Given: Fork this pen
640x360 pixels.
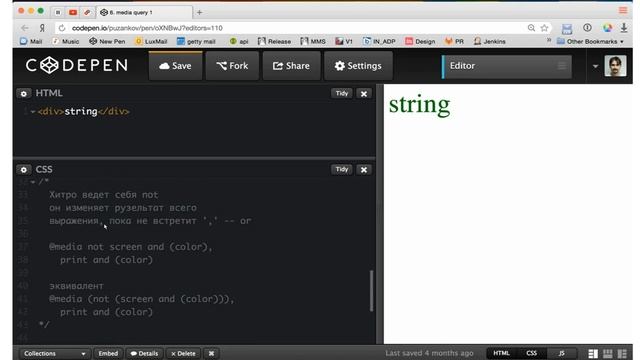Looking at the screenshot, I should pyautogui.click(x=232, y=66).
